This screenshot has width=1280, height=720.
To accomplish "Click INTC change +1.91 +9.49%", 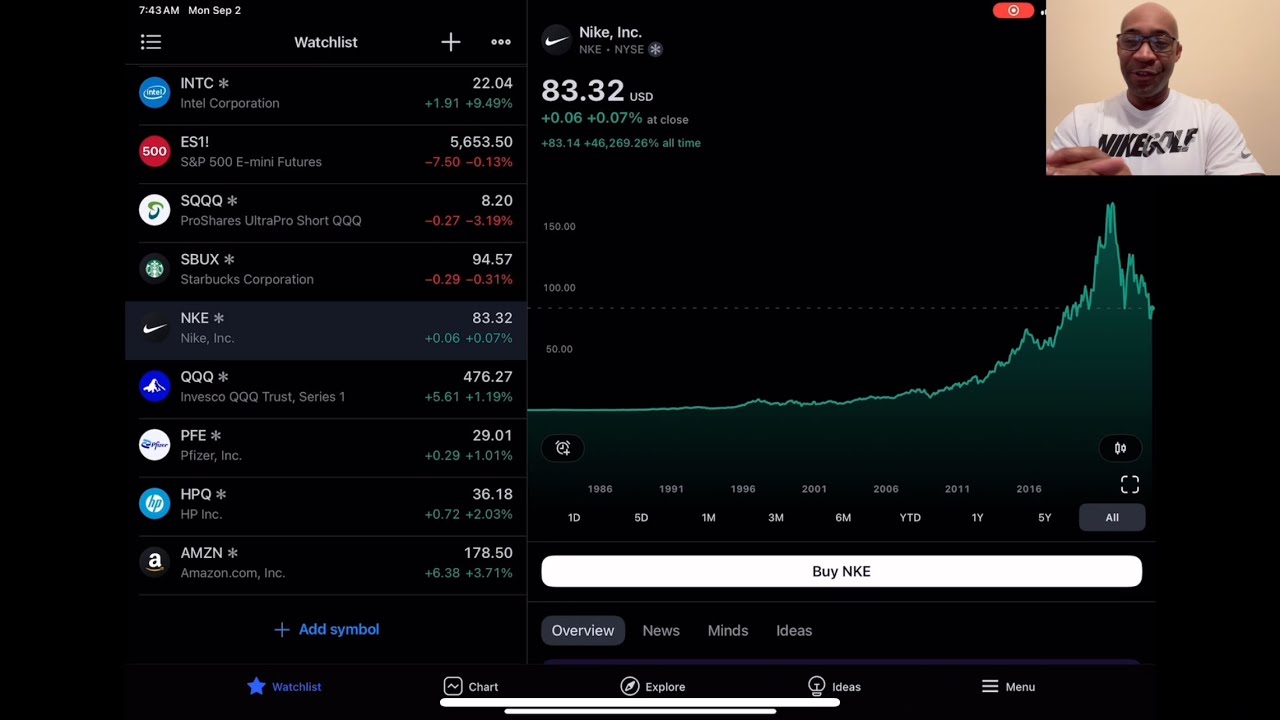I will click(468, 103).
